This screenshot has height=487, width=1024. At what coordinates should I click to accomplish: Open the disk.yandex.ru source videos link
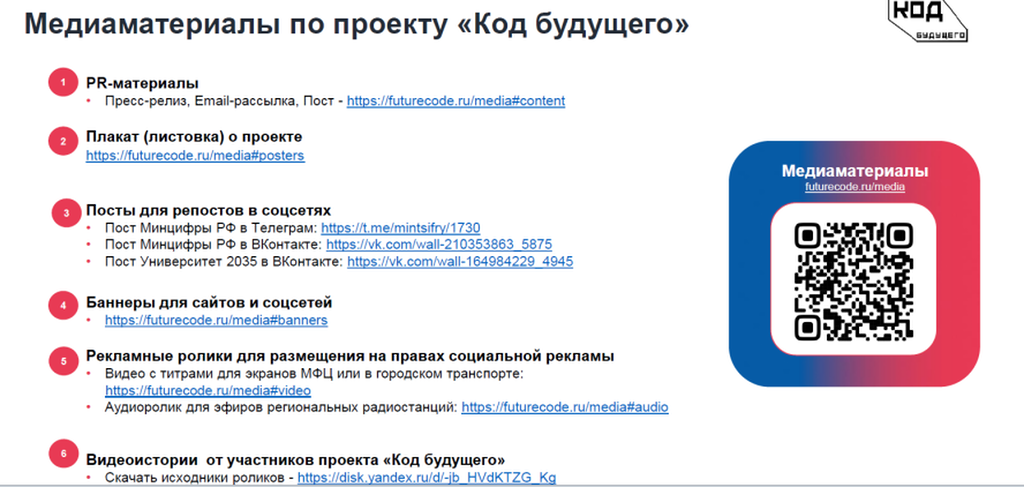[427, 477]
